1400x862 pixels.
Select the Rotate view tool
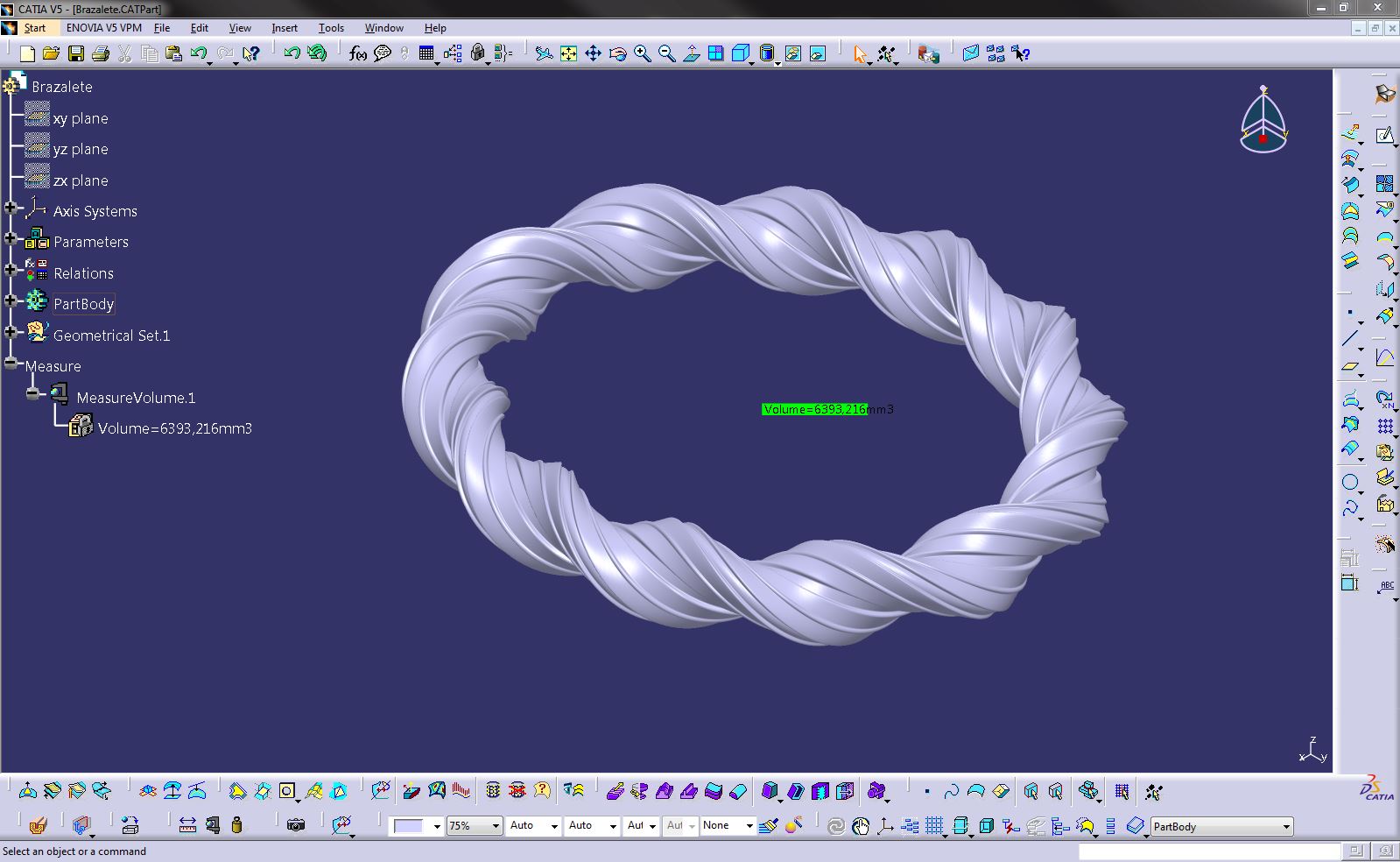pyautogui.click(x=618, y=54)
